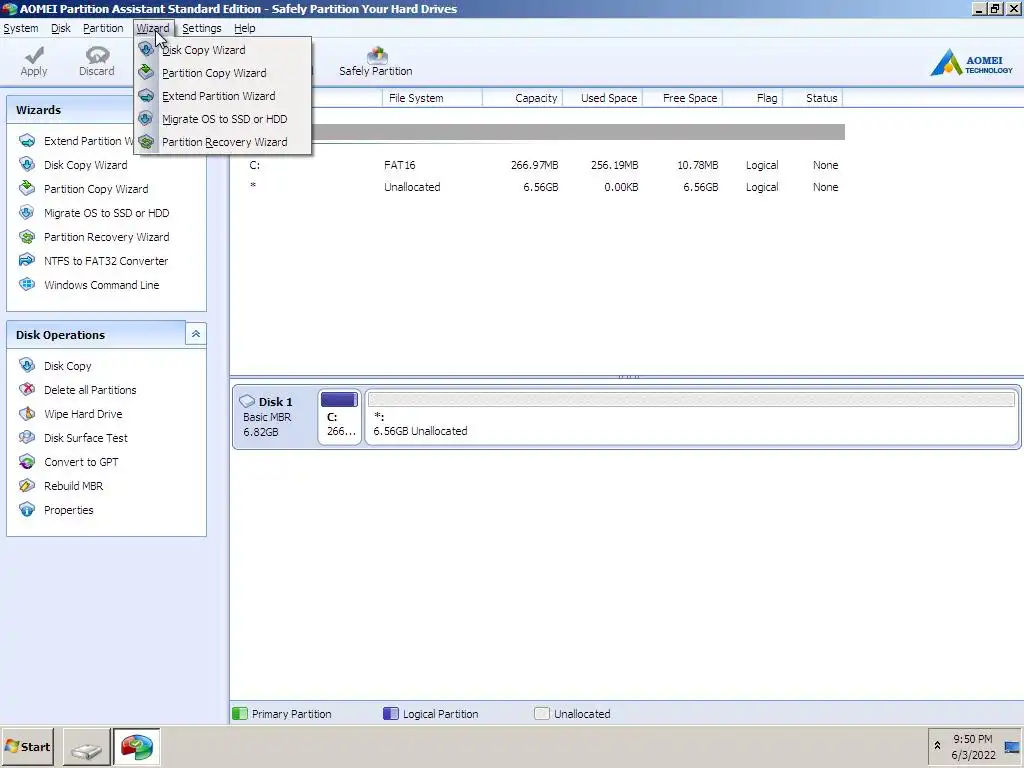Click the green Primary Partition legend swatch
1024x768 pixels.
pos(240,713)
